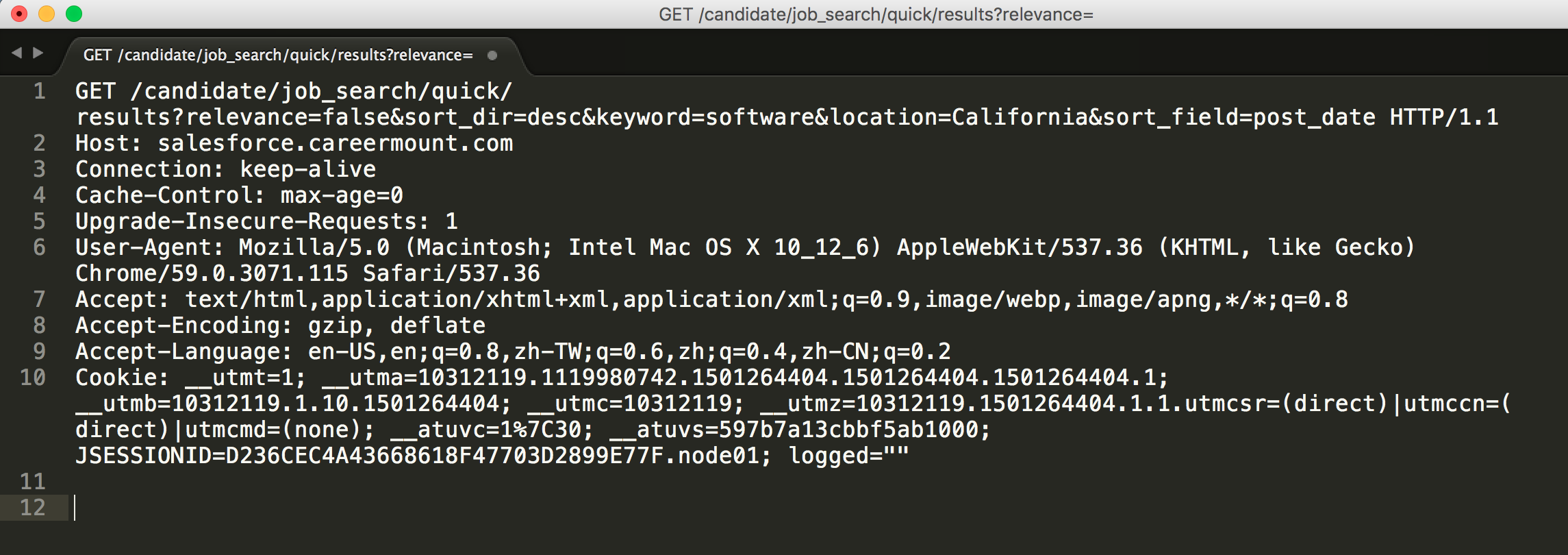This screenshot has height=555, width=1568.
Task: Click the forward tab navigation arrow
Action: click(38, 53)
